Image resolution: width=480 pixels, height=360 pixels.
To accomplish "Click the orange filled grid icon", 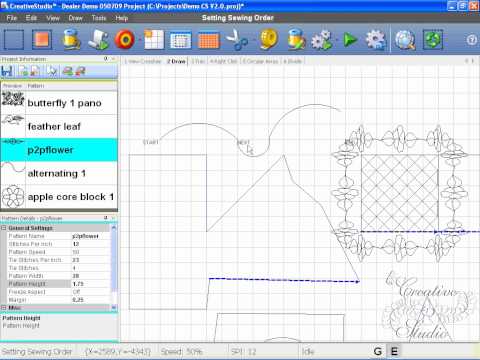I will [208, 40].
